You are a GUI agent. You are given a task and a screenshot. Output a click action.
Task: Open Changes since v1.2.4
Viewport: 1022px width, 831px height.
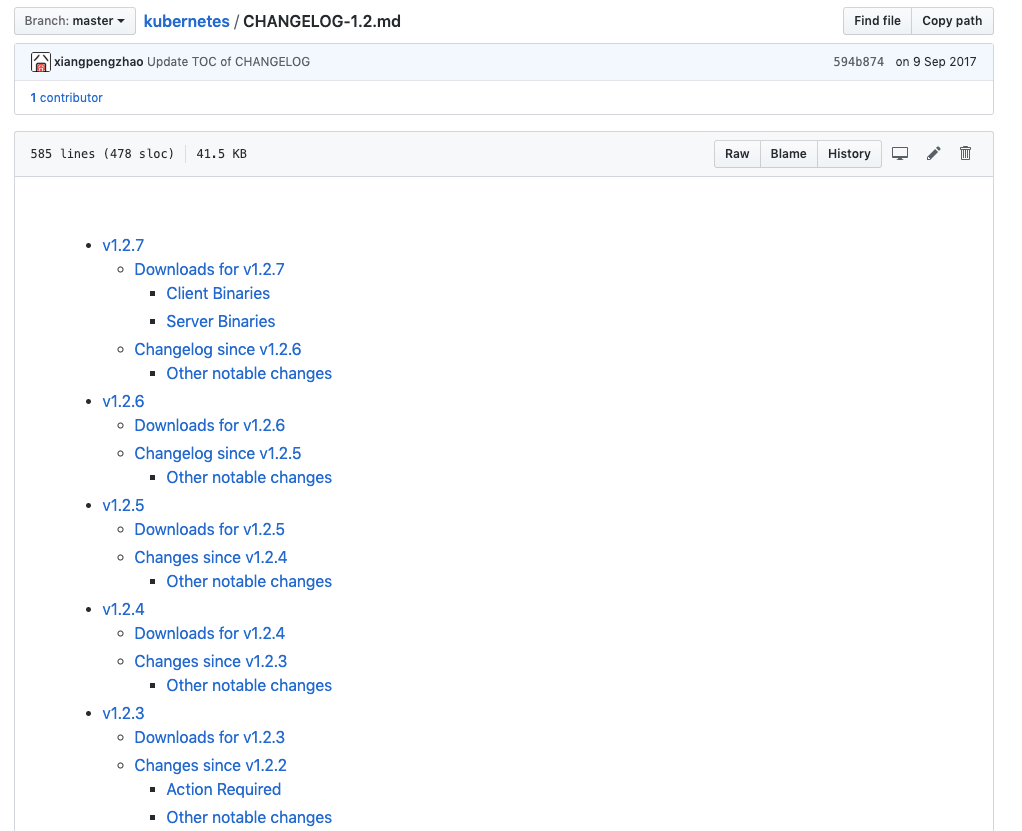(x=211, y=557)
